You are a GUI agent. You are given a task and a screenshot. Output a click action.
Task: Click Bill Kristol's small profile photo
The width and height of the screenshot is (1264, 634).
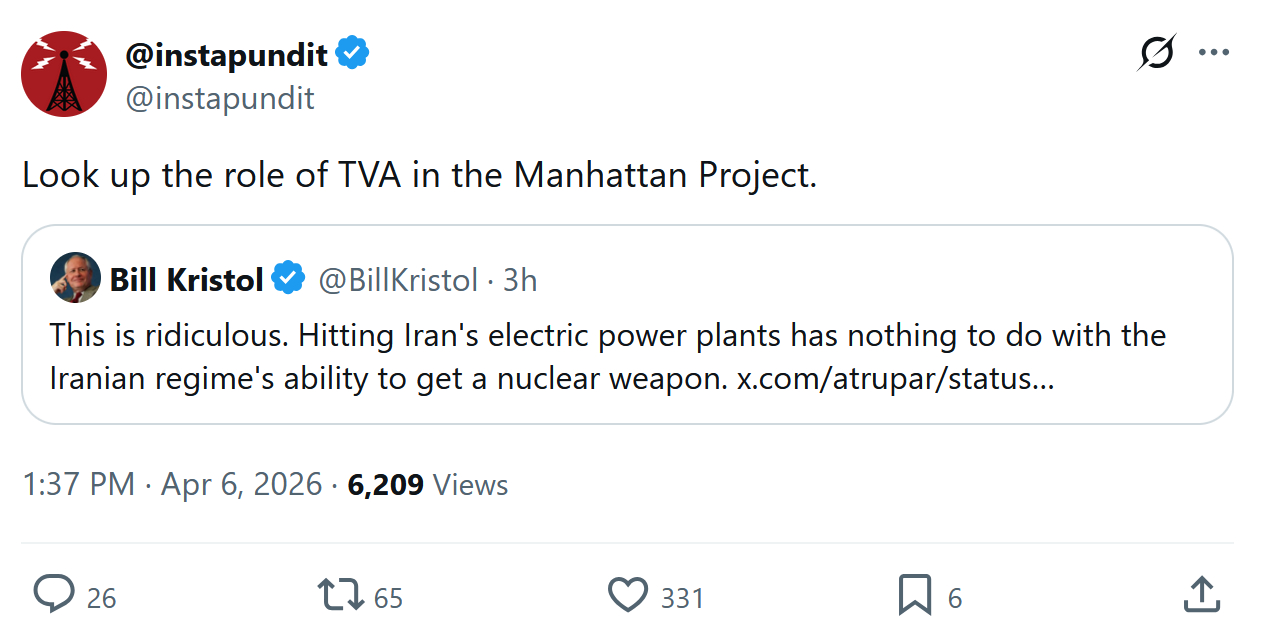tap(75, 278)
